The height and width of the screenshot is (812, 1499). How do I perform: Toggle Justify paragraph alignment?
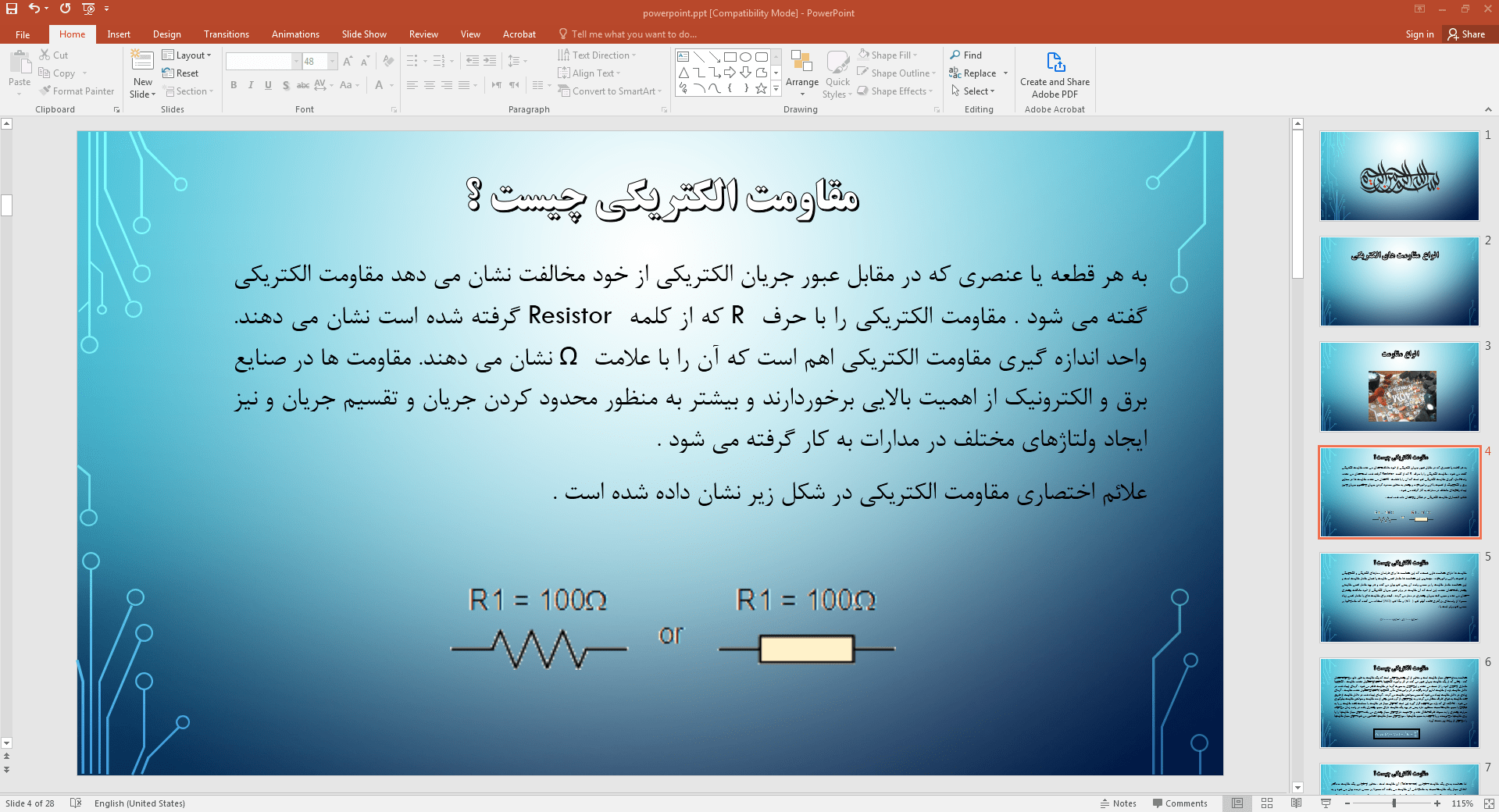464,85
